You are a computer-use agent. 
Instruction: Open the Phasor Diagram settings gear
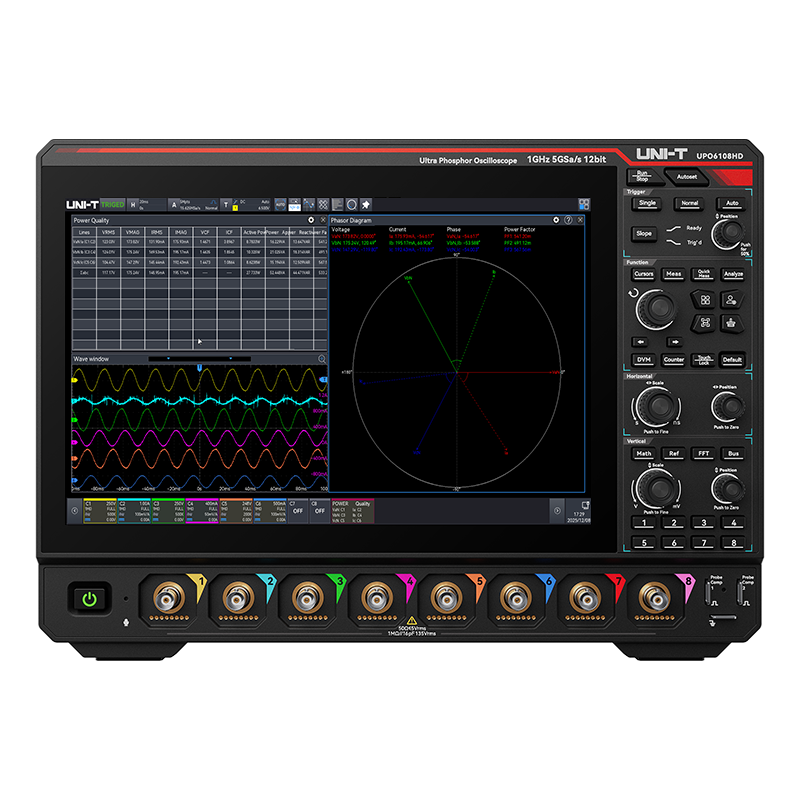[x=556, y=220]
